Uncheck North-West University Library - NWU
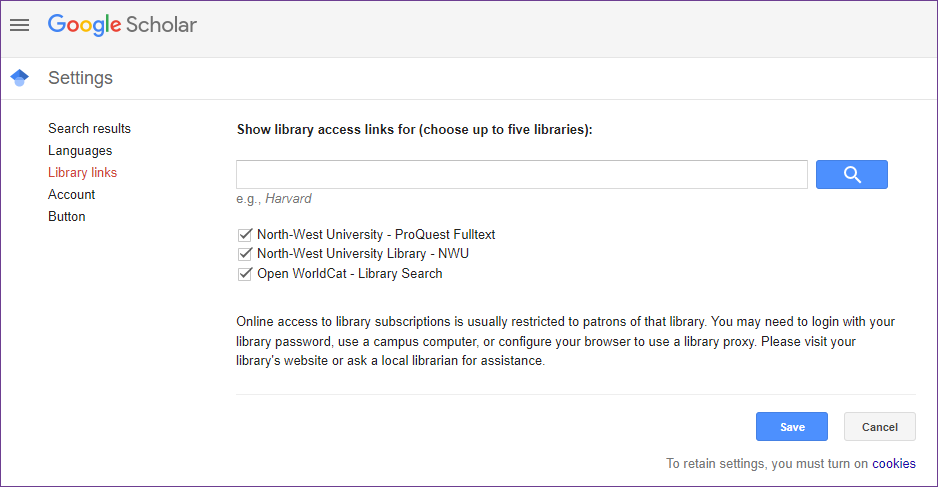This screenshot has height=487, width=938. click(245, 254)
